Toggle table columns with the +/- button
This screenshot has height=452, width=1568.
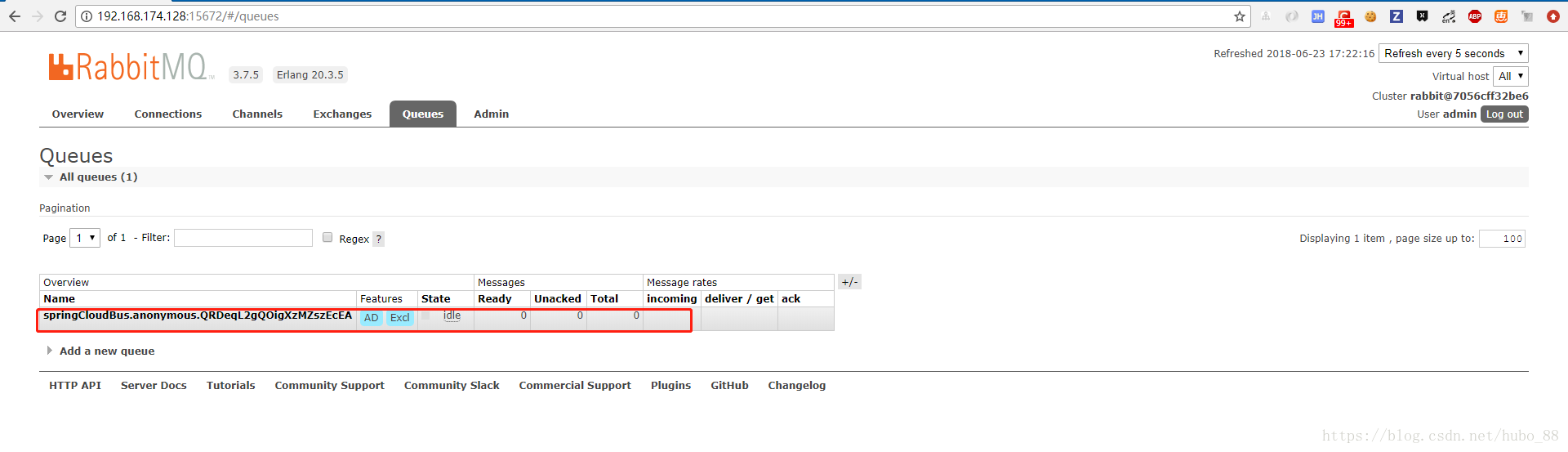(x=849, y=282)
